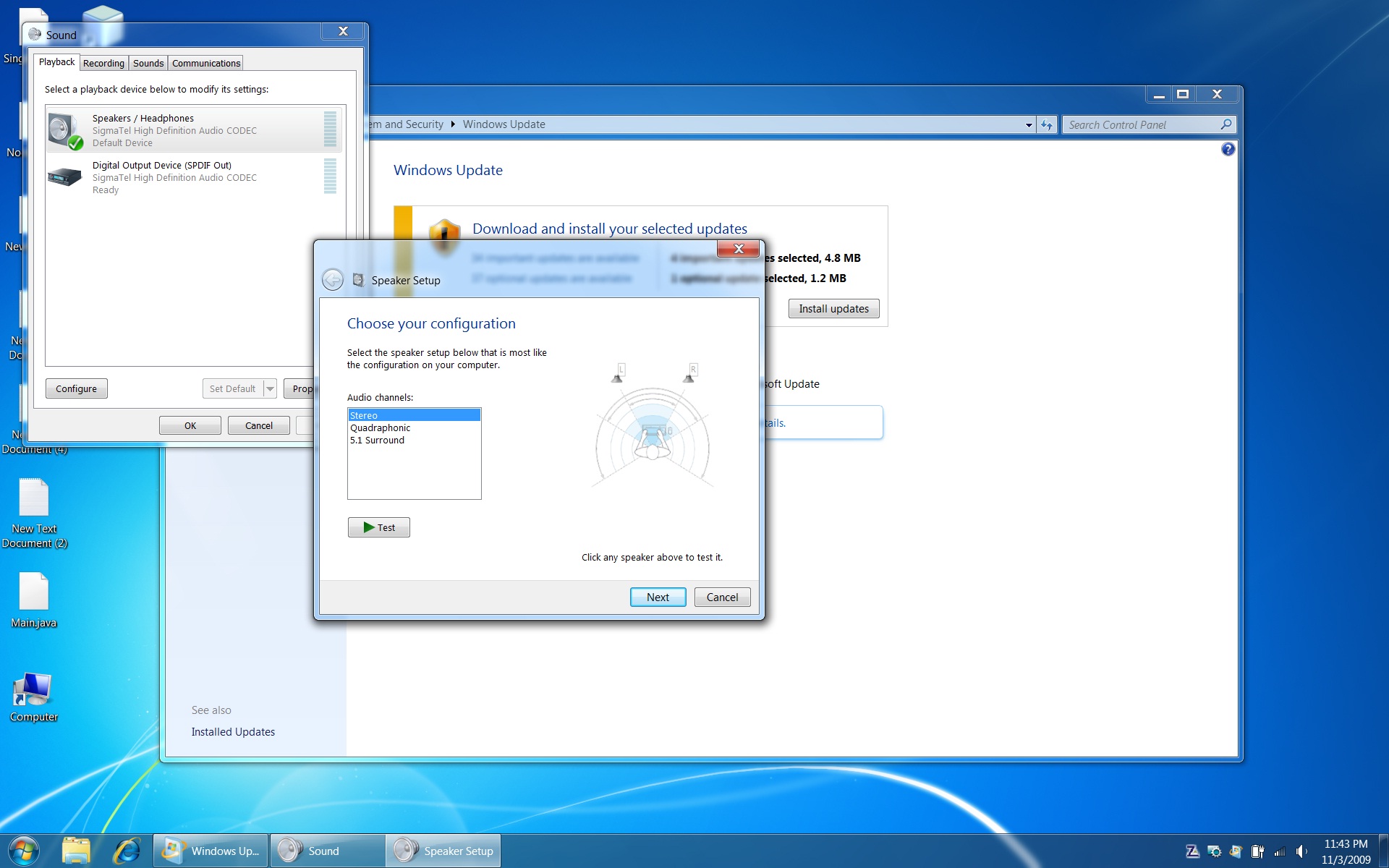Select the Main.java desktop file

point(33,600)
